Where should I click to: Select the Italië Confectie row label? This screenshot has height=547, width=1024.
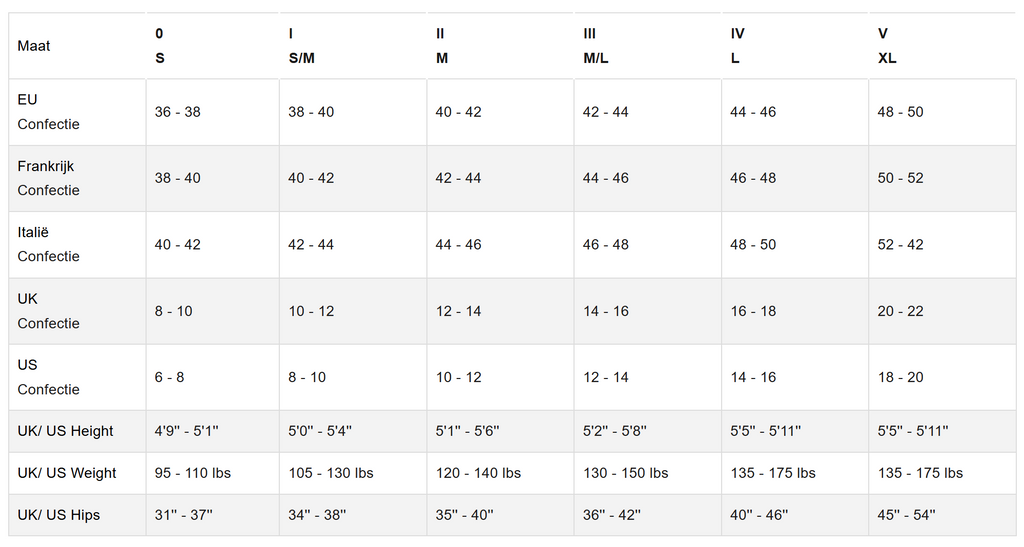(48, 244)
